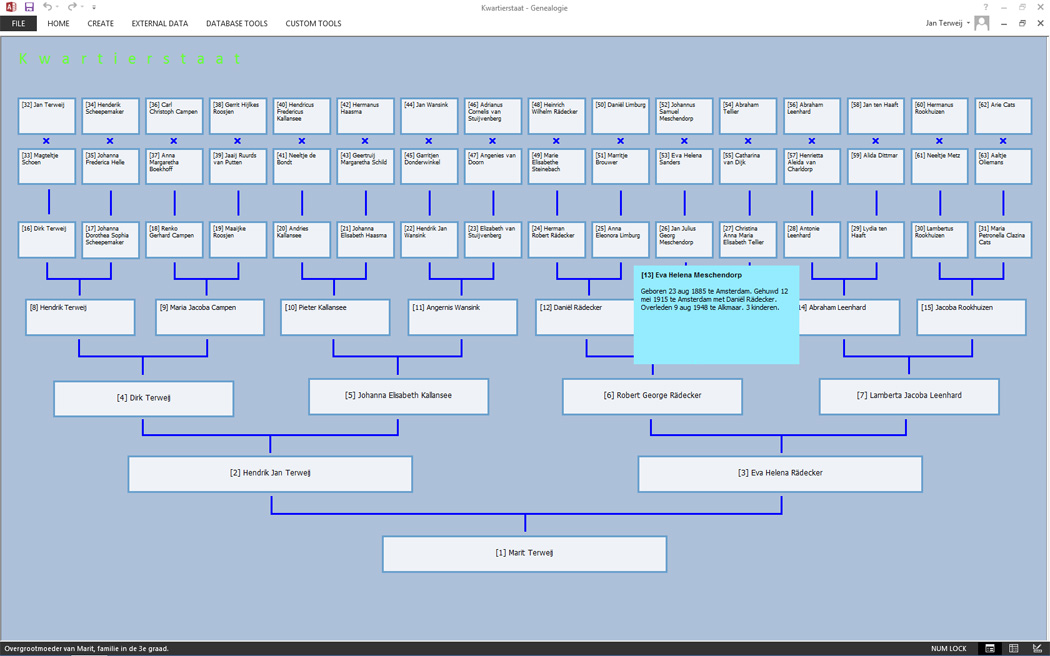Select the [2] Hendrik Jan Terweij box
The width and height of the screenshot is (1050, 656).
(270, 474)
